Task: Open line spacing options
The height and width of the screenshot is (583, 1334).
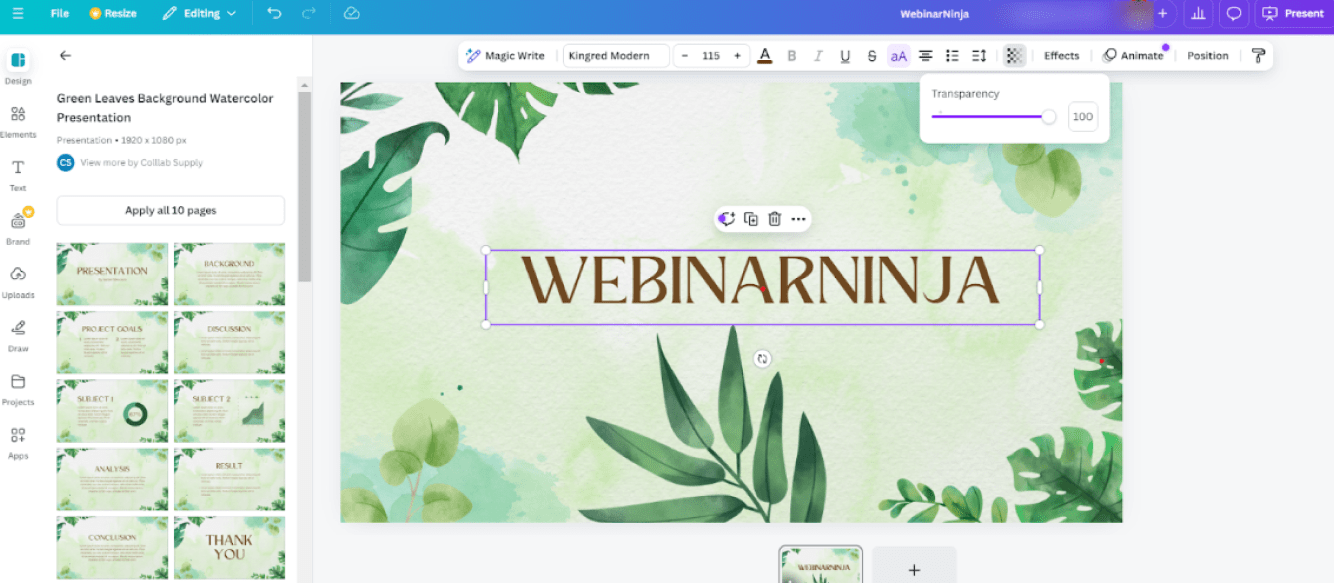Action: (979, 56)
